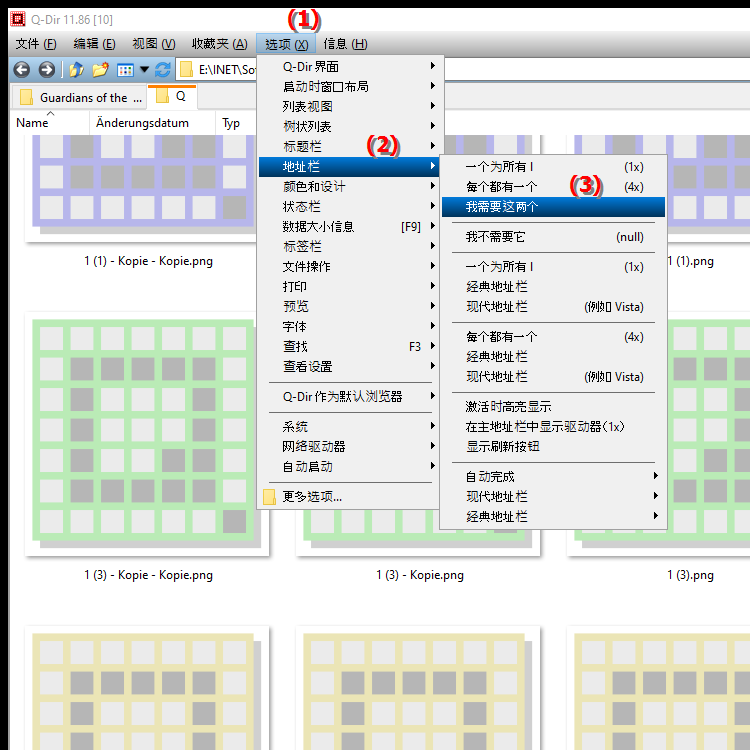
Task: Click file name 1 (3).png
Action: [690, 575]
